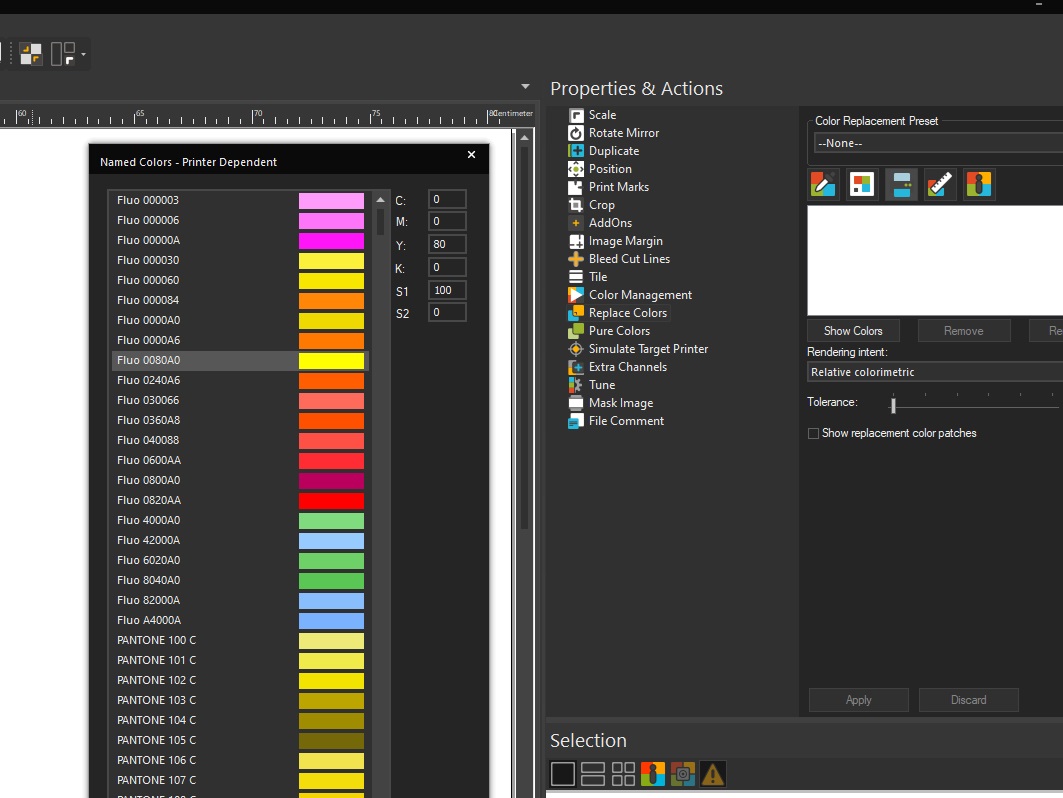The image size is (1063, 798).
Task: Select the single black square view icon
Action: tap(563, 774)
